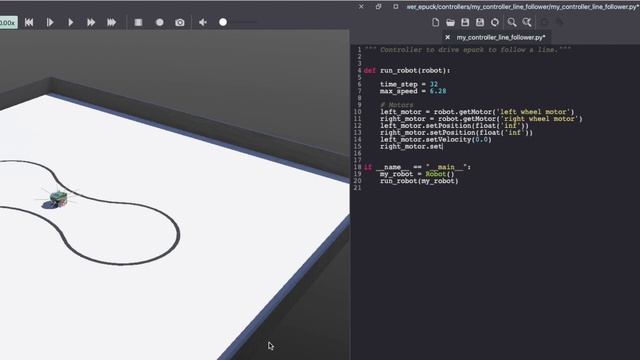Viewport: 640px width, 360px height.
Task: Save the file as a new name
Action: (x=480, y=22)
